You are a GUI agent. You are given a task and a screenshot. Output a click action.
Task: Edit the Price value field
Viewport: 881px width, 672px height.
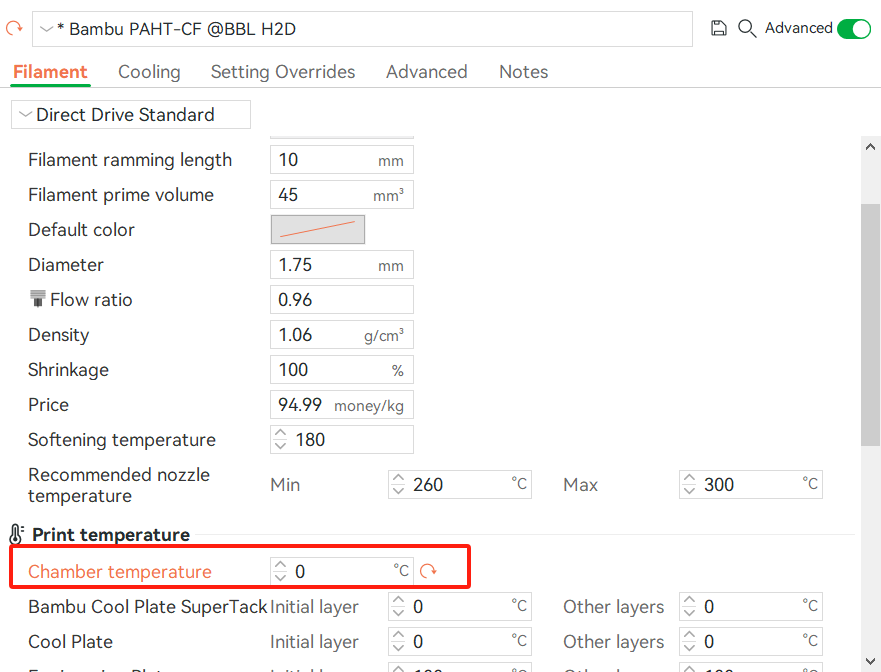pyautogui.click(x=342, y=405)
